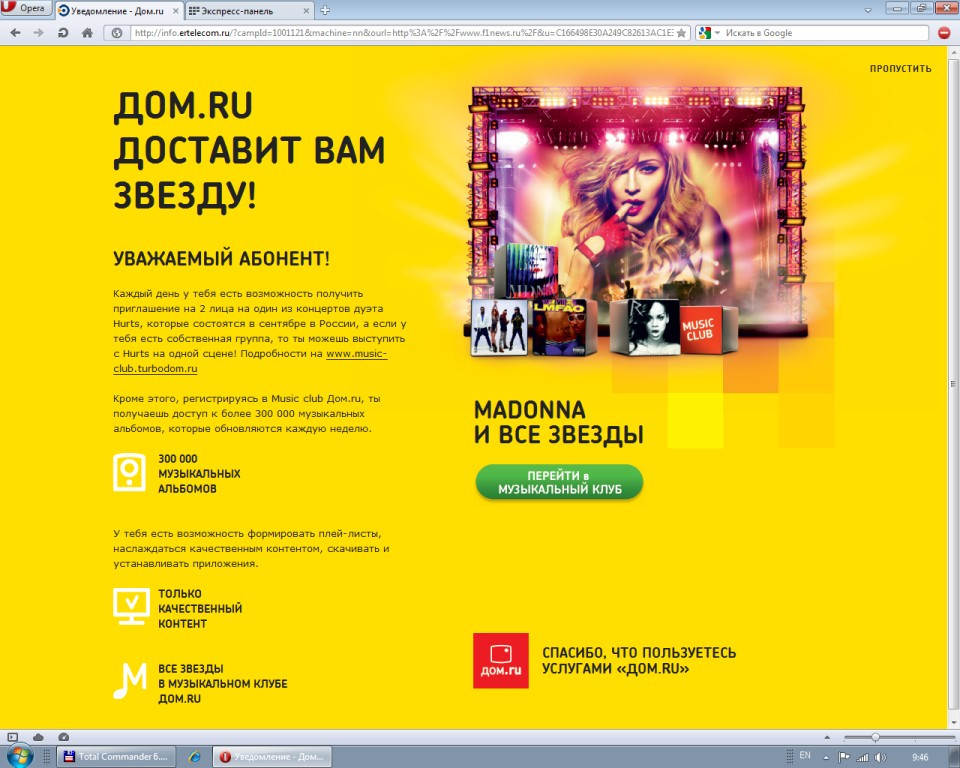Viewport: 960px width, 768px height.
Task: Click the speaker icon beside 300 000 альбомов
Action: (x=129, y=472)
